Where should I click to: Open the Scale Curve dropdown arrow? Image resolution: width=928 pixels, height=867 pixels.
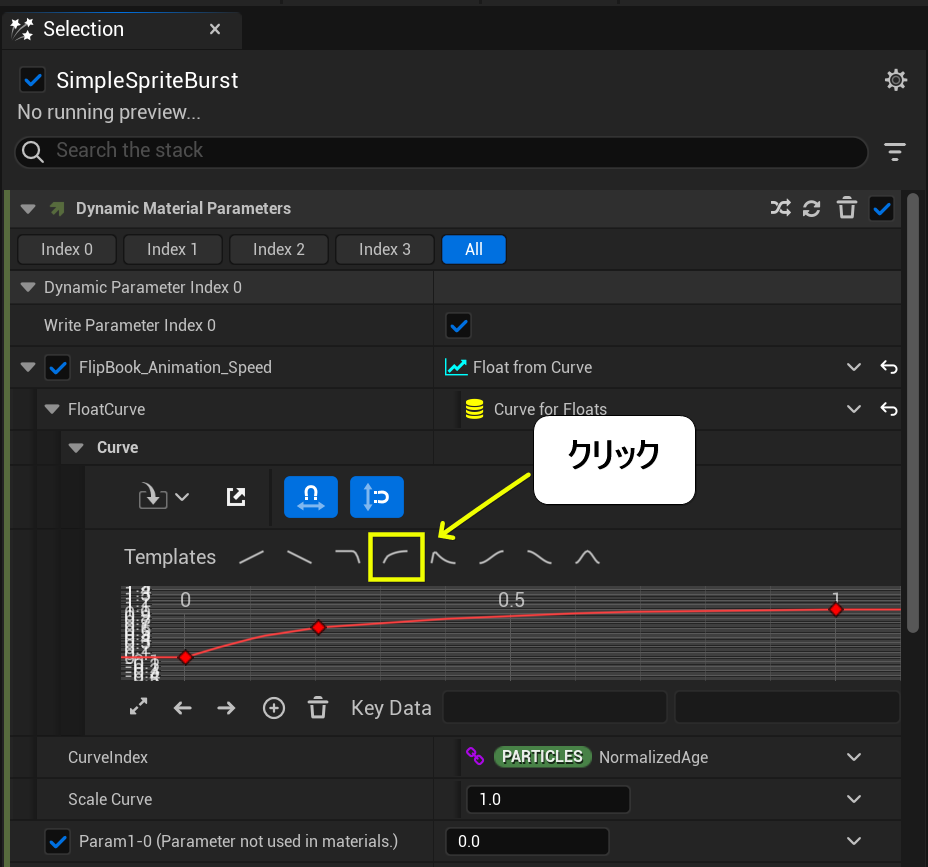pyautogui.click(x=853, y=799)
